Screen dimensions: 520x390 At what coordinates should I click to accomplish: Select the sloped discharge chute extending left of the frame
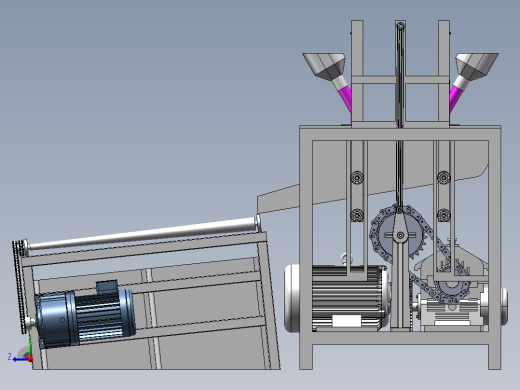pos(278,199)
